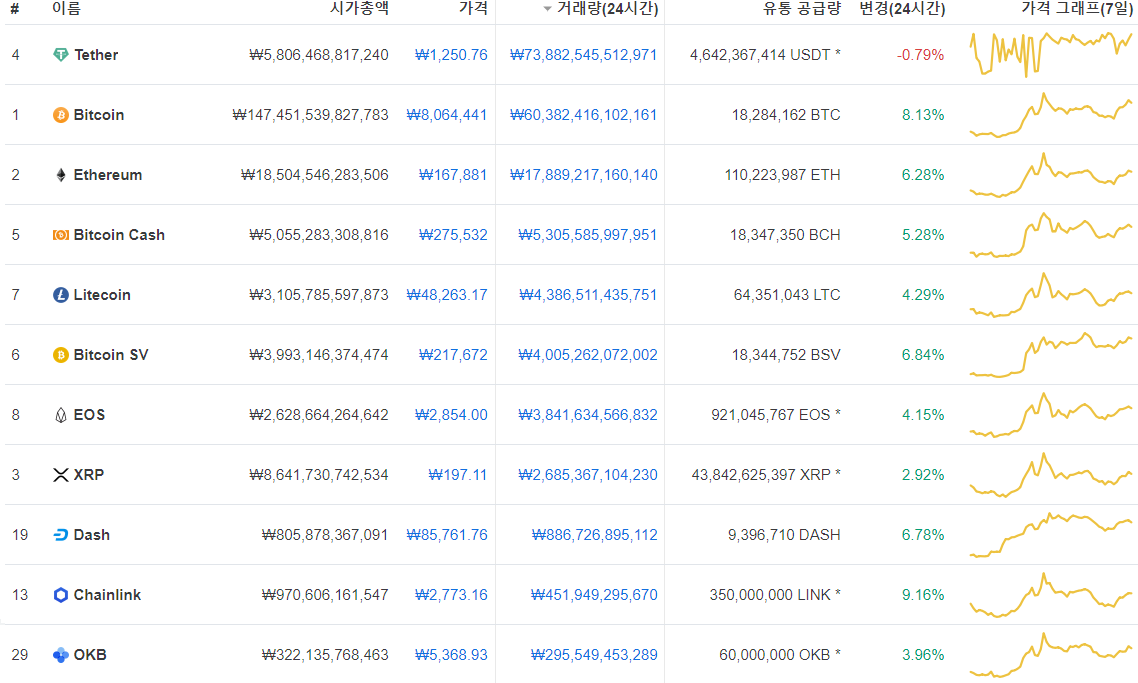Select Bitcoin market cap ₩147,451,539,827,783
Image resolution: width=1138 pixels, height=683 pixels.
(311, 115)
